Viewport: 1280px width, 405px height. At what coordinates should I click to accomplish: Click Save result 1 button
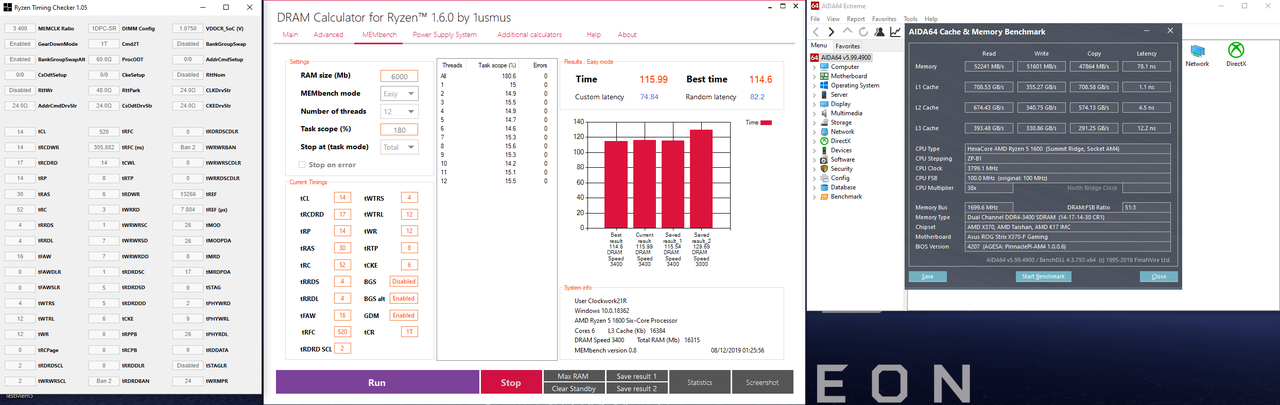point(636,376)
